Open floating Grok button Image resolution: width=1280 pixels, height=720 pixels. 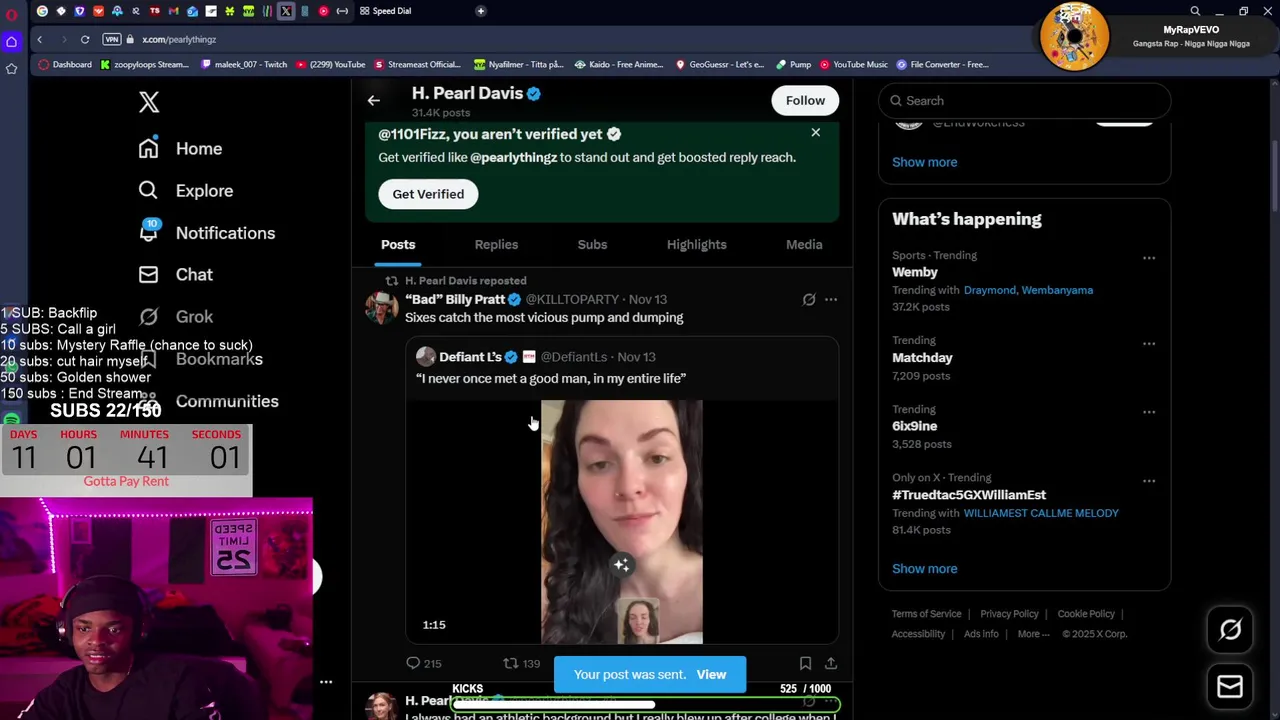coord(1230,630)
